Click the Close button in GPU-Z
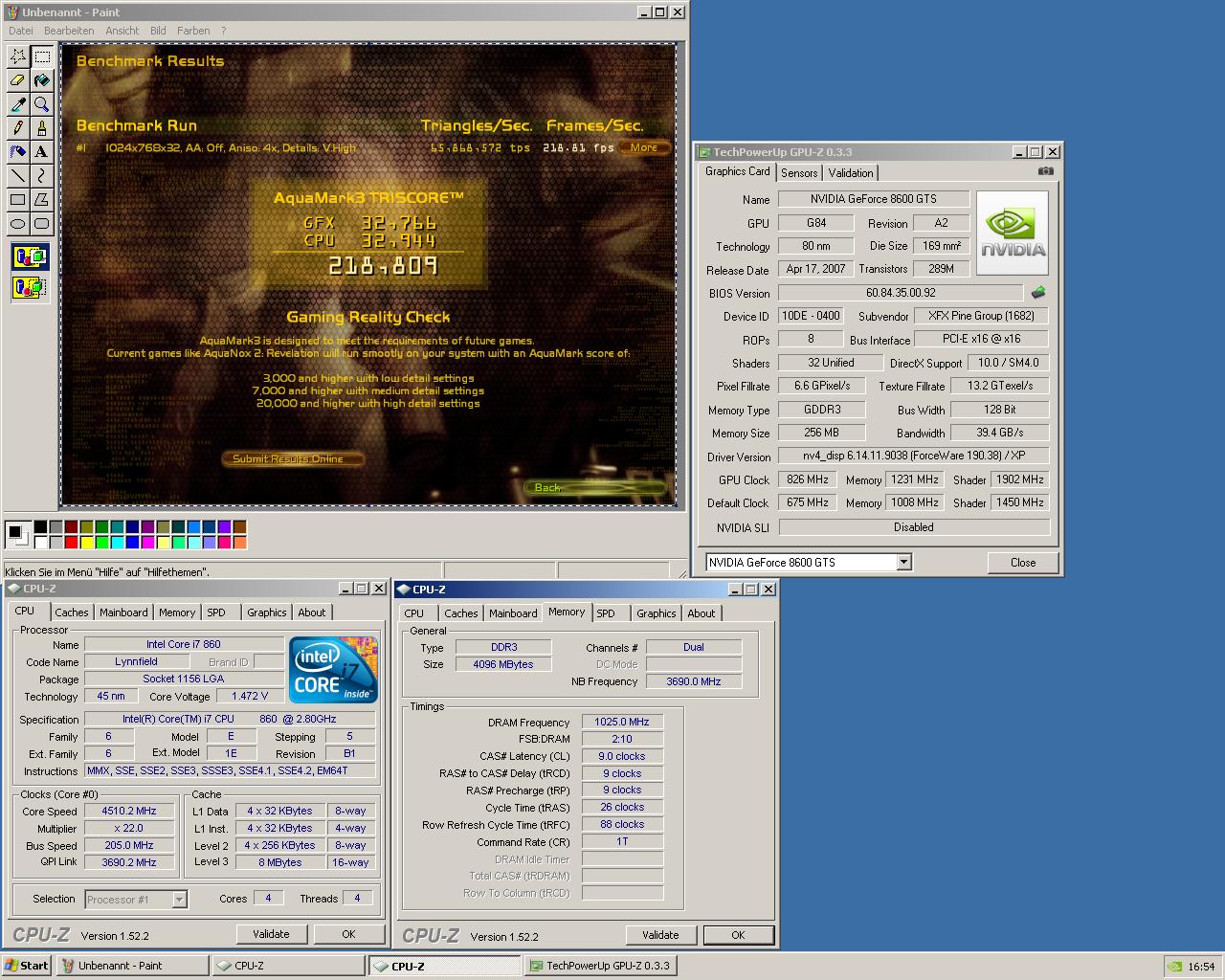The image size is (1225, 980). [x=1023, y=563]
